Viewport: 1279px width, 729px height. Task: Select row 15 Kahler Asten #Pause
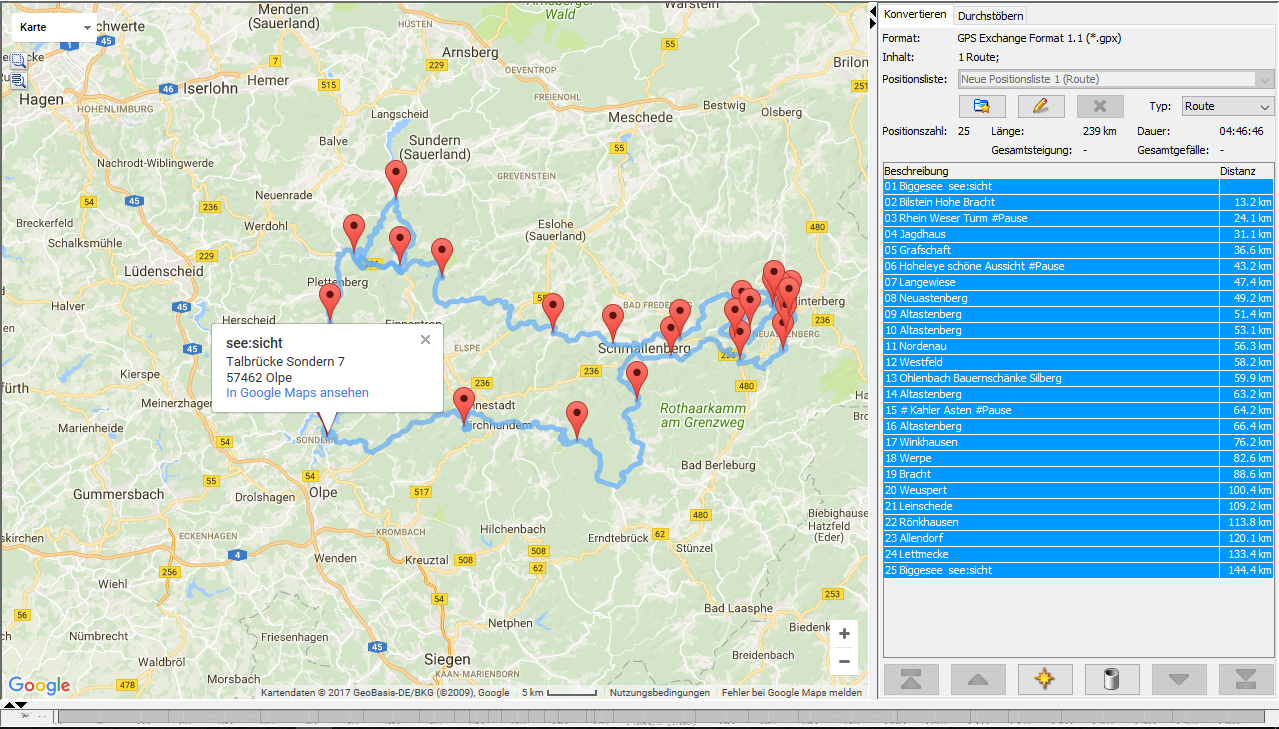coord(1050,410)
